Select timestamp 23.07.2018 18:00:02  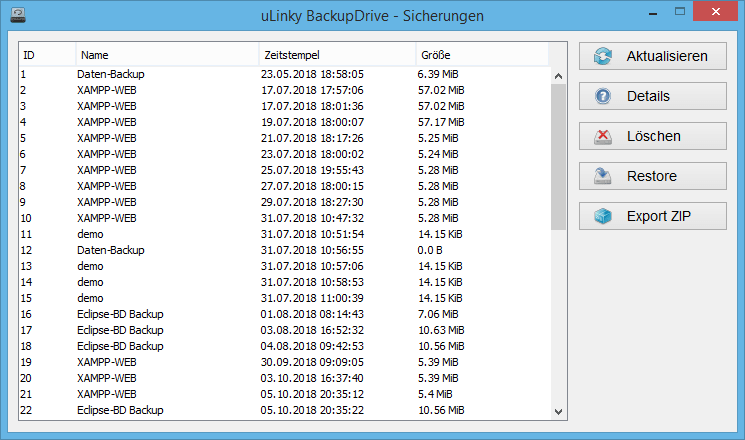(x=312, y=154)
